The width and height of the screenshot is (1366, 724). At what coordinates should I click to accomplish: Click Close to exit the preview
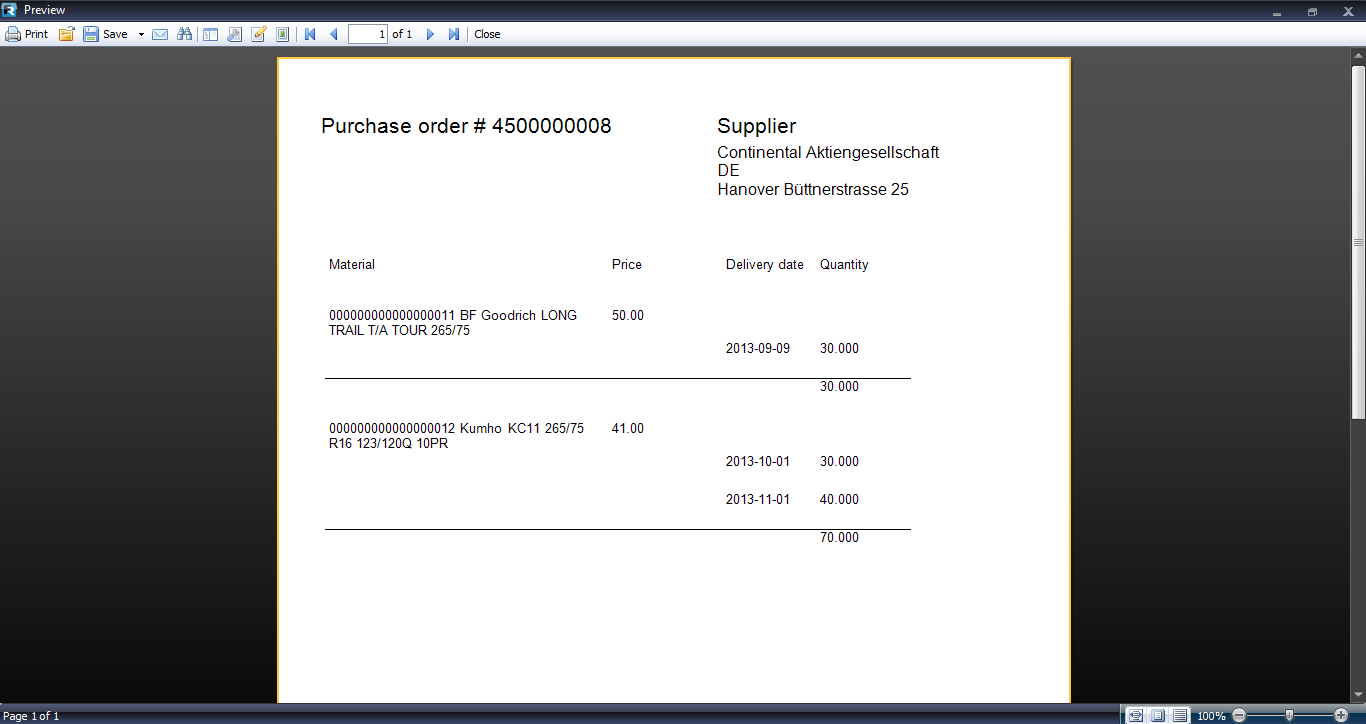(487, 34)
